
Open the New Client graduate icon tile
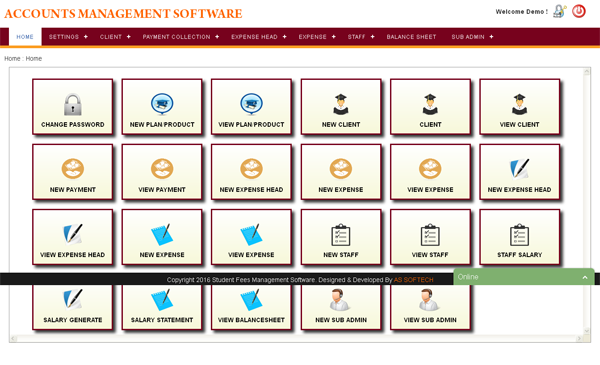(341, 107)
